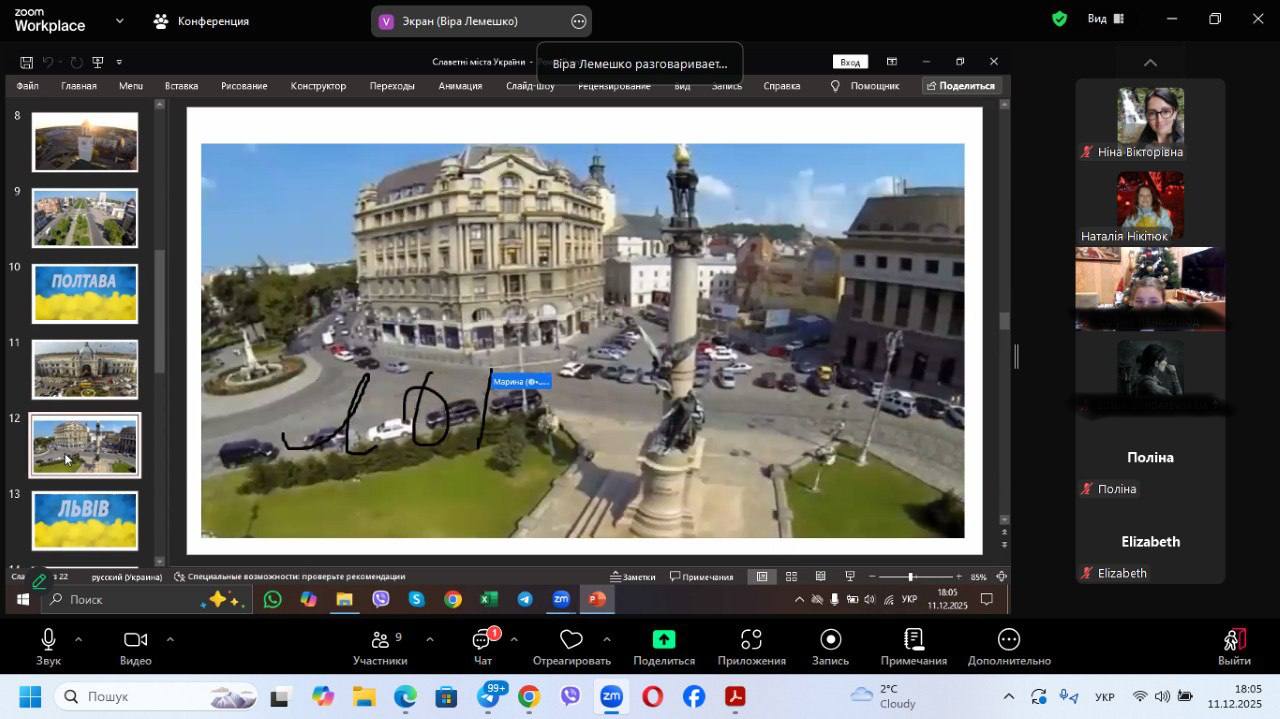The image size is (1280, 719).
Task: Open the Zoom Workplace dropdown chevron
Action: 120,20
